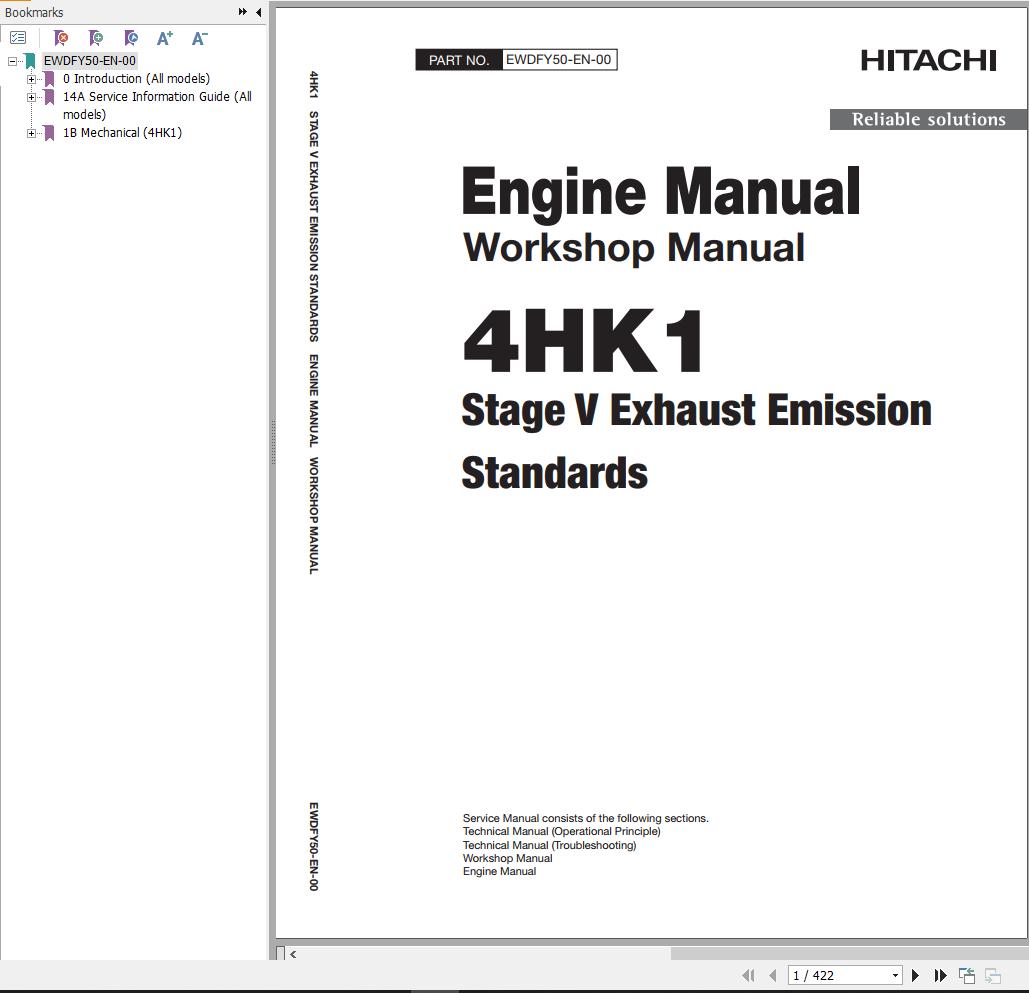The height and width of the screenshot is (993, 1029).
Task: Decrease bookmark font size with A- icon
Action: [200, 38]
